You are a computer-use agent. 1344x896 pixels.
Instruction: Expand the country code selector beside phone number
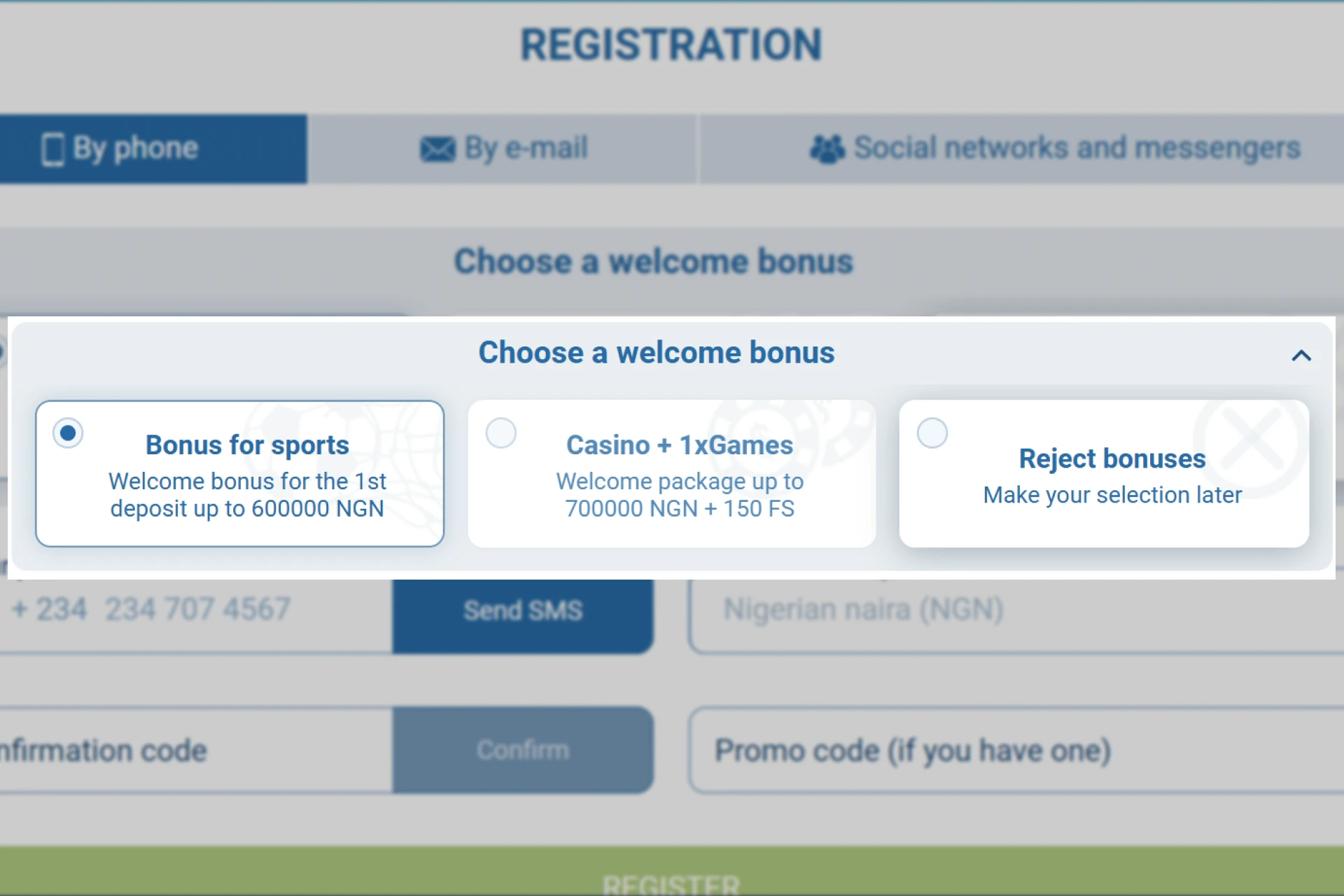coord(49,608)
